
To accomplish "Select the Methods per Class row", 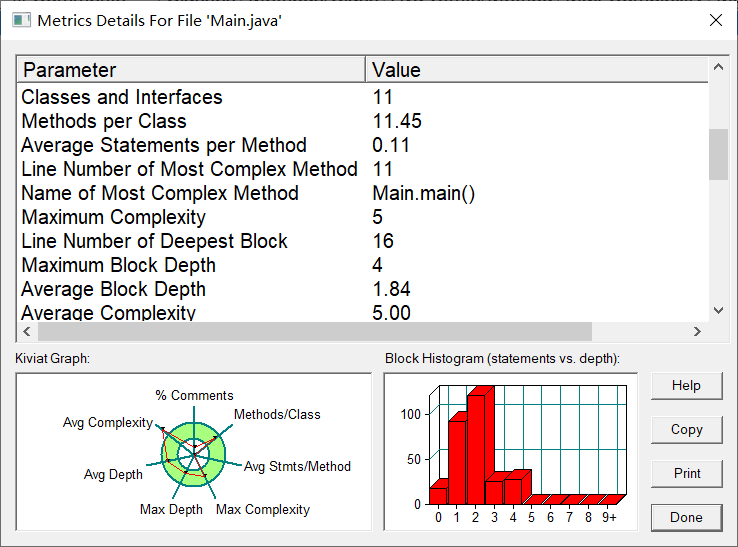I will pos(362,121).
